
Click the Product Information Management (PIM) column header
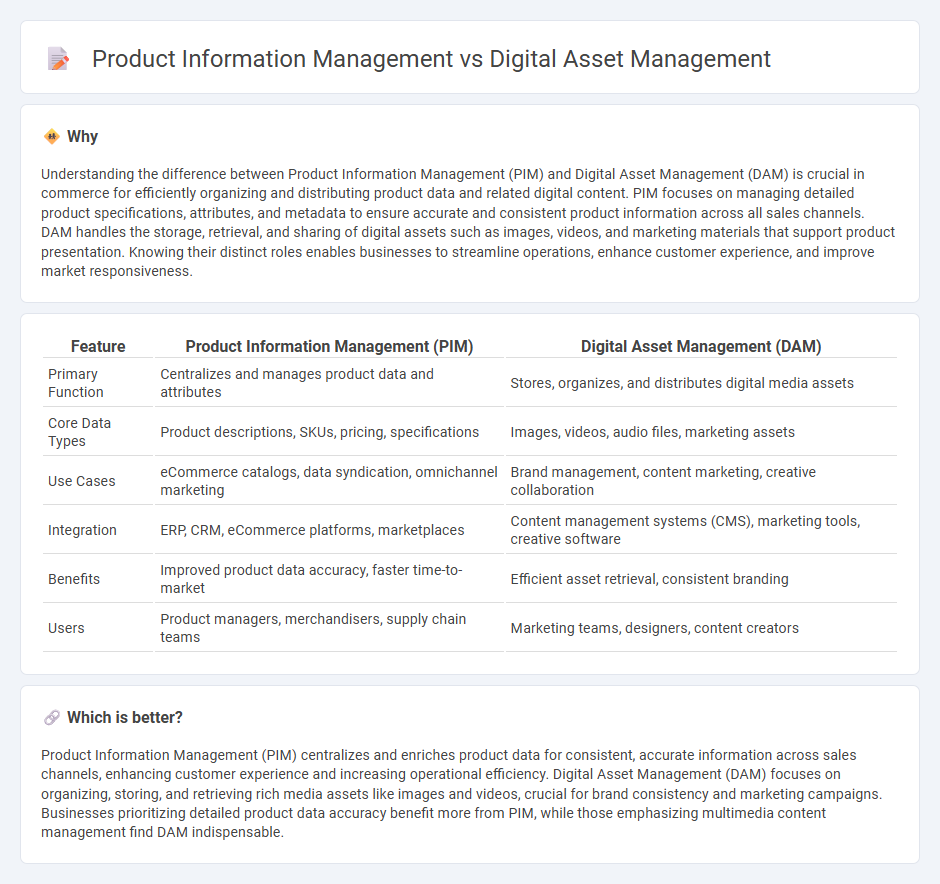[x=329, y=346]
